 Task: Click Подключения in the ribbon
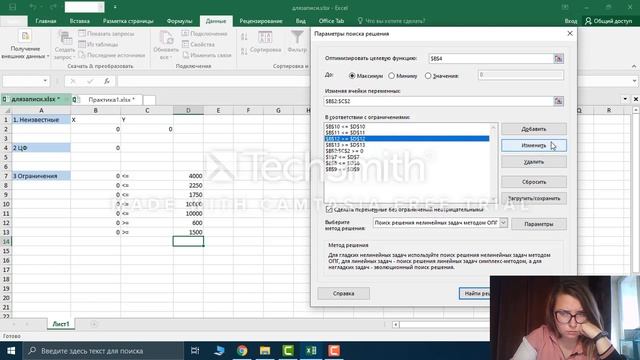204,34
